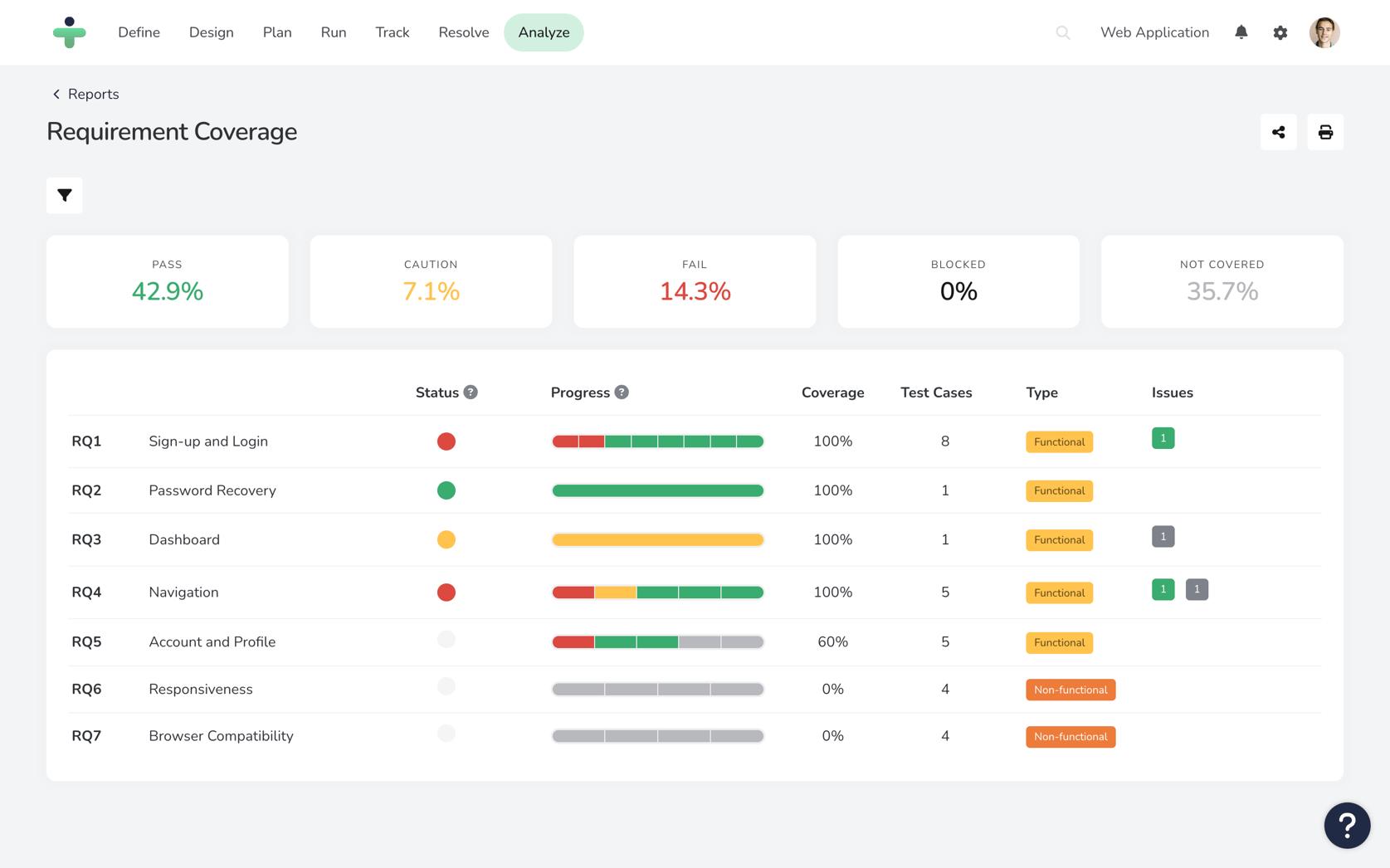Click the yellow status dot for RQ3

[x=446, y=539]
